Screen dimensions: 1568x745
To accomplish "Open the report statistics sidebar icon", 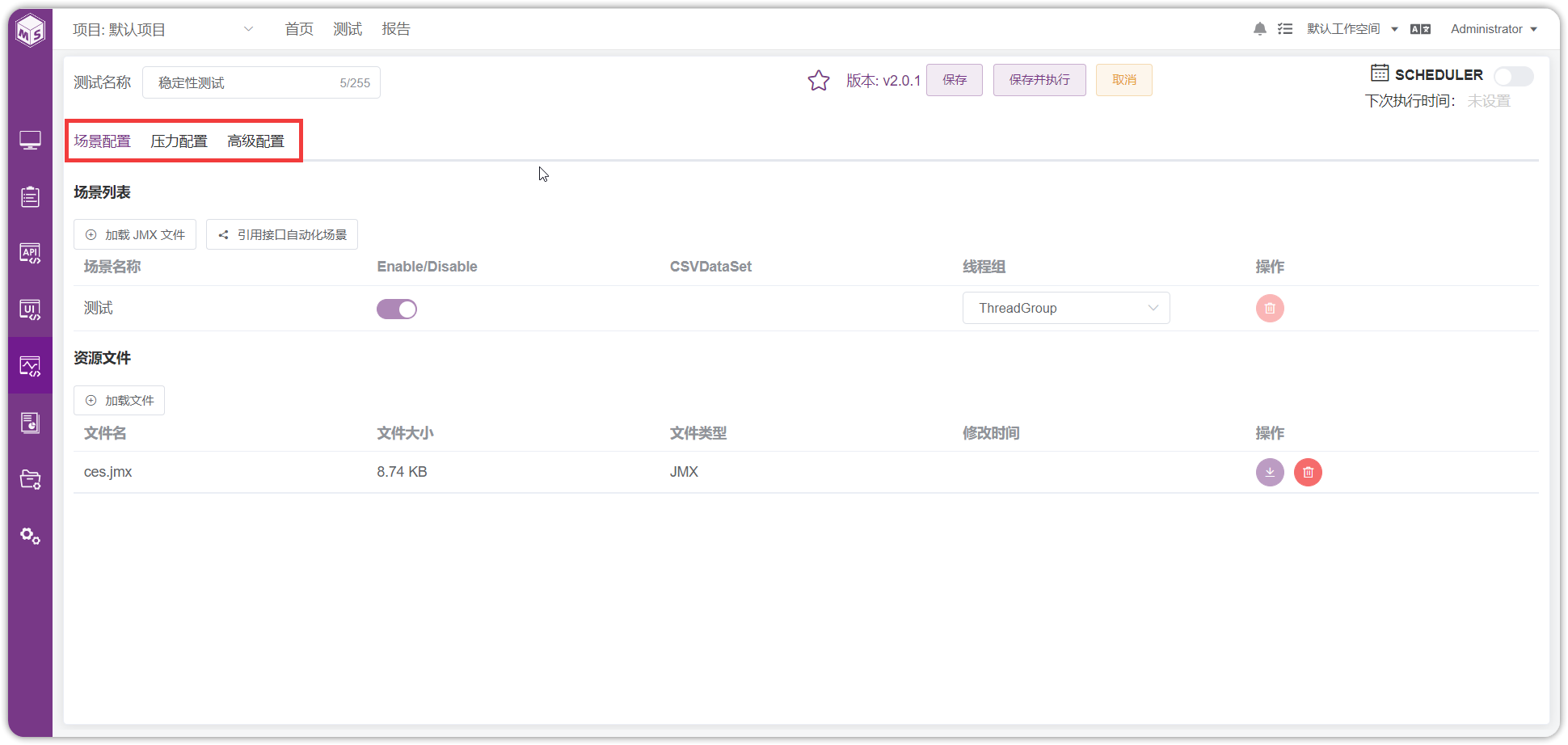I will tap(31, 423).
